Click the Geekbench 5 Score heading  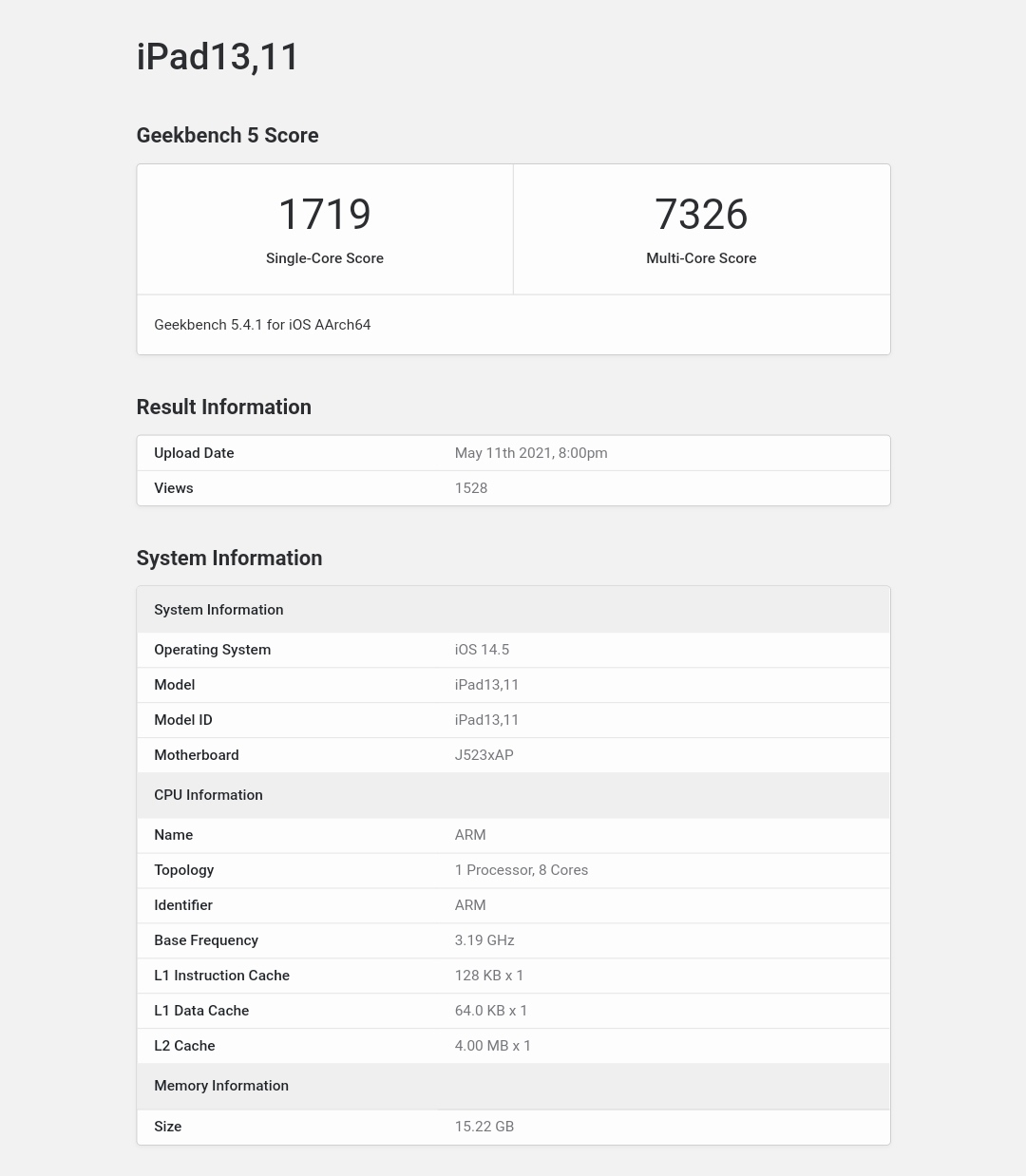pos(227,135)
